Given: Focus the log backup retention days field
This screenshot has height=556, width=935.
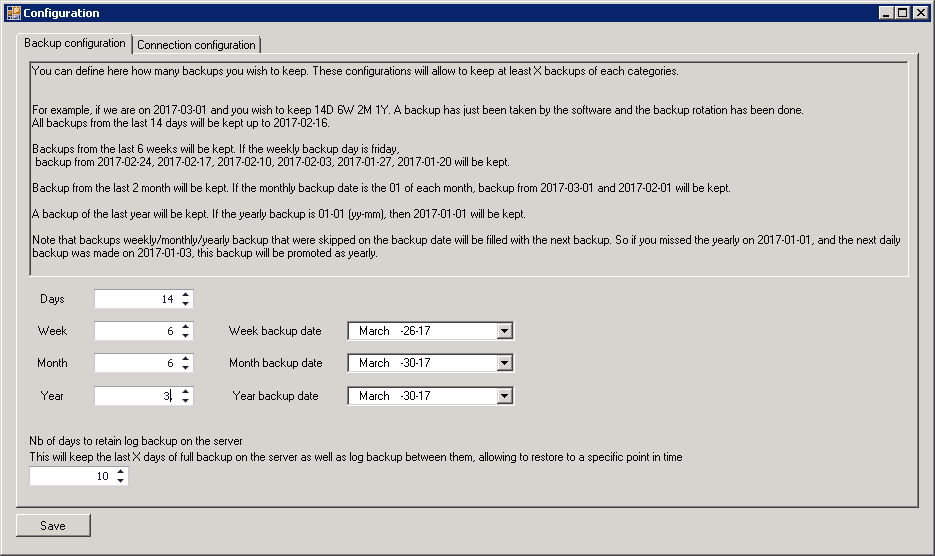Looking at the screenshot, I should click(70, 477).
